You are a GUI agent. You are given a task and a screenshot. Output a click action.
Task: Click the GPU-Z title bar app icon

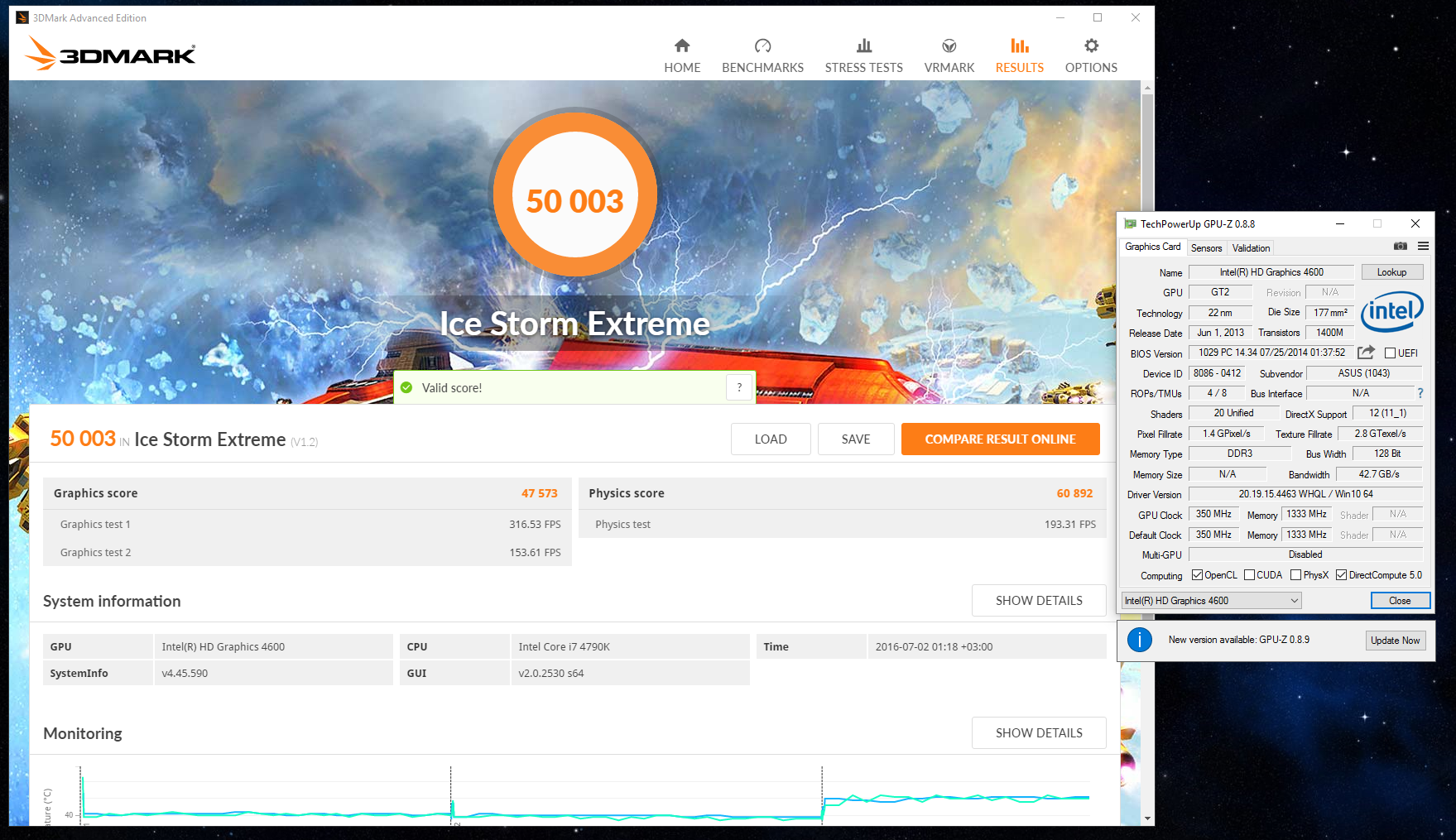(1130, 223)
